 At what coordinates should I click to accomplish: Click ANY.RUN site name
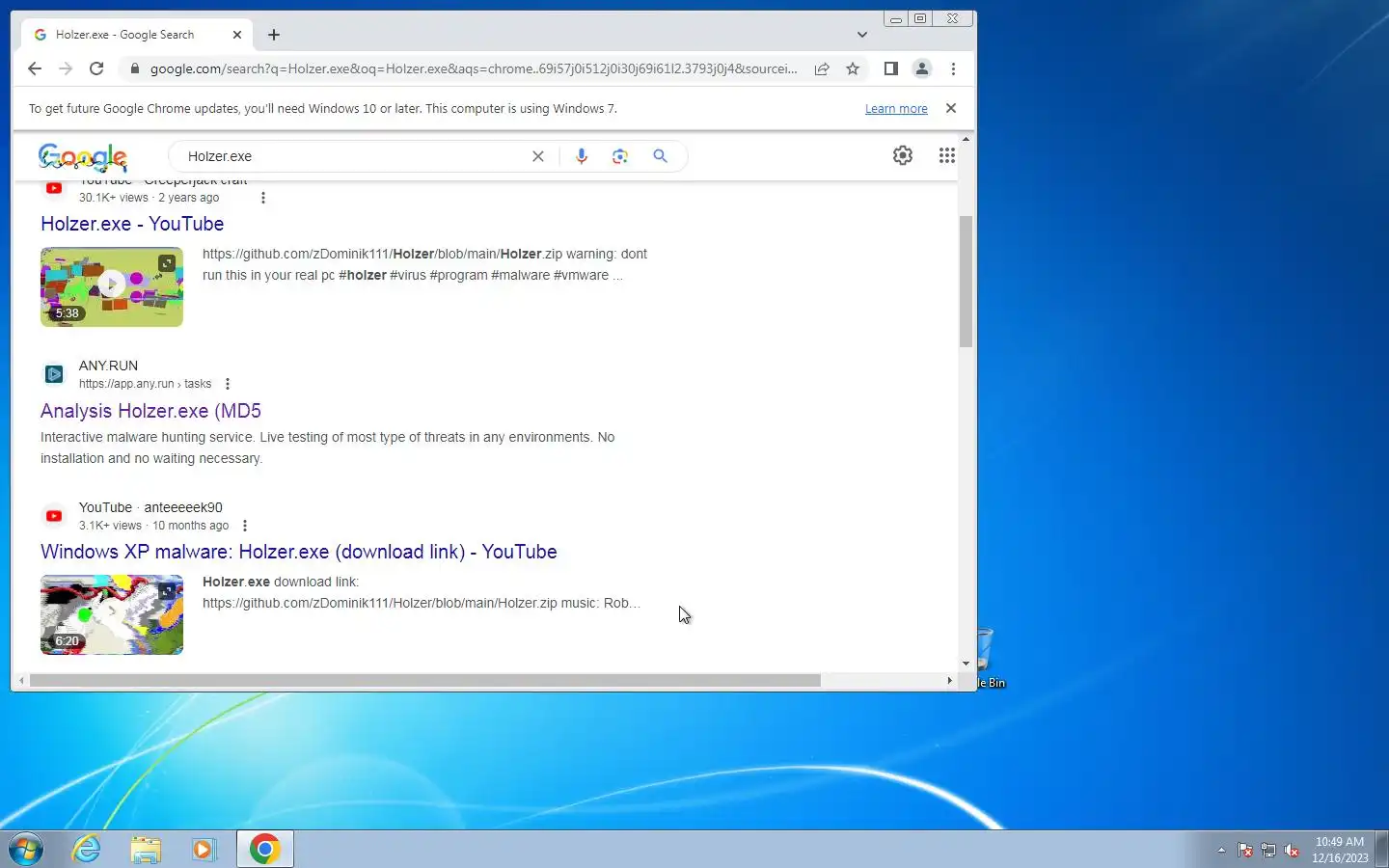[x=108, y=366]
